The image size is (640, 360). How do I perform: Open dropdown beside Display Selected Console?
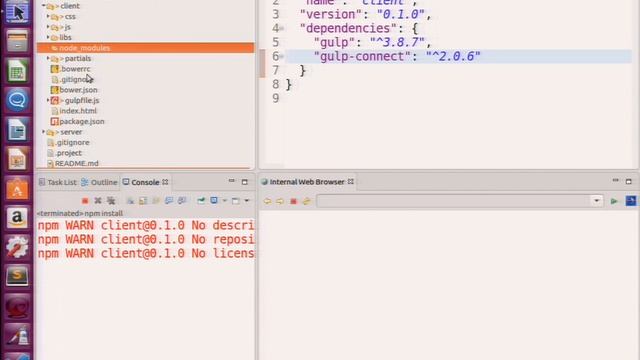224,201
